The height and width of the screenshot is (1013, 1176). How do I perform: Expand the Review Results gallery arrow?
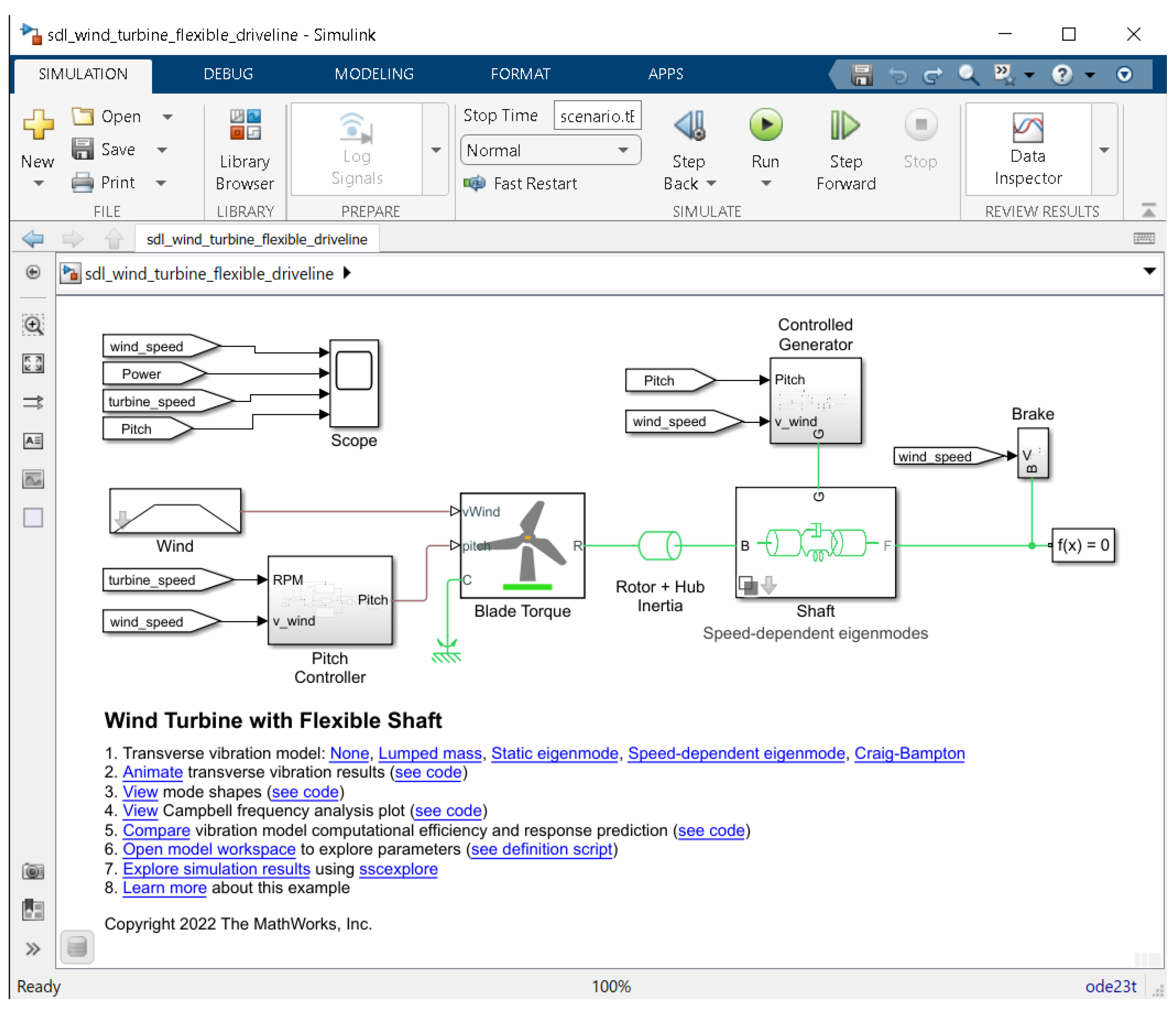tap(1104, 150)
